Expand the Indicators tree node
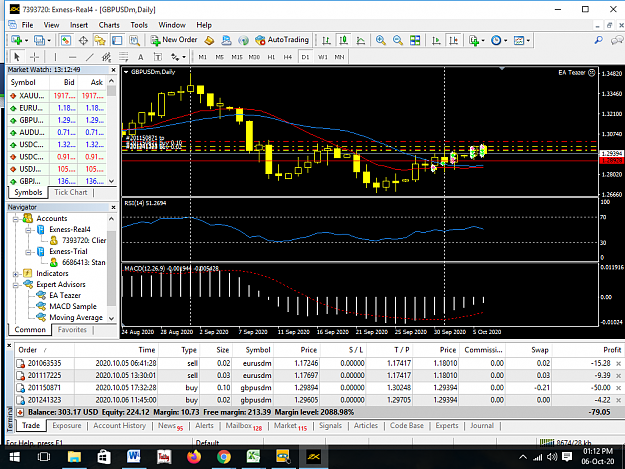Screen dimensions: 625x469 tap(16, 274)
